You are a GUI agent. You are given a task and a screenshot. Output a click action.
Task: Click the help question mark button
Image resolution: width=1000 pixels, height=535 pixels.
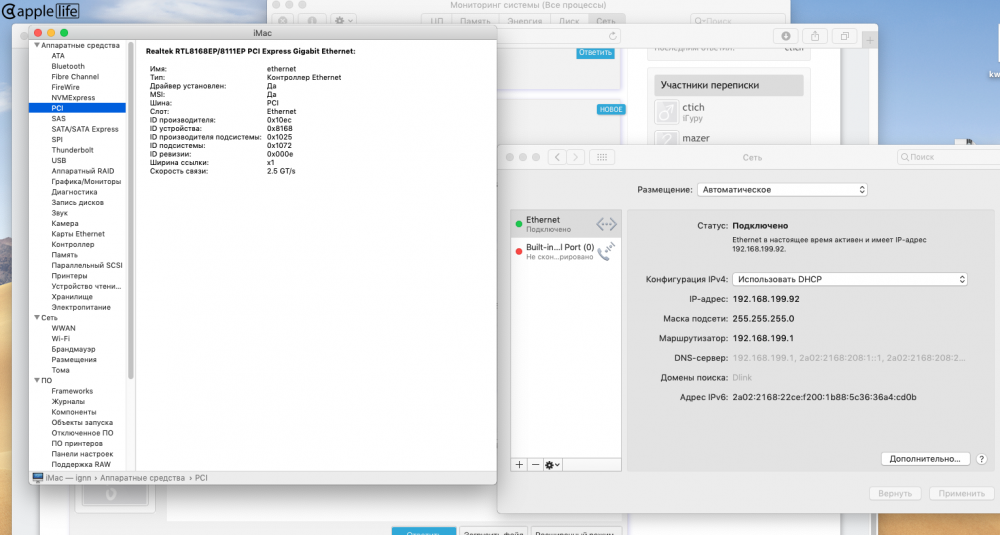[x=982, y=458]
